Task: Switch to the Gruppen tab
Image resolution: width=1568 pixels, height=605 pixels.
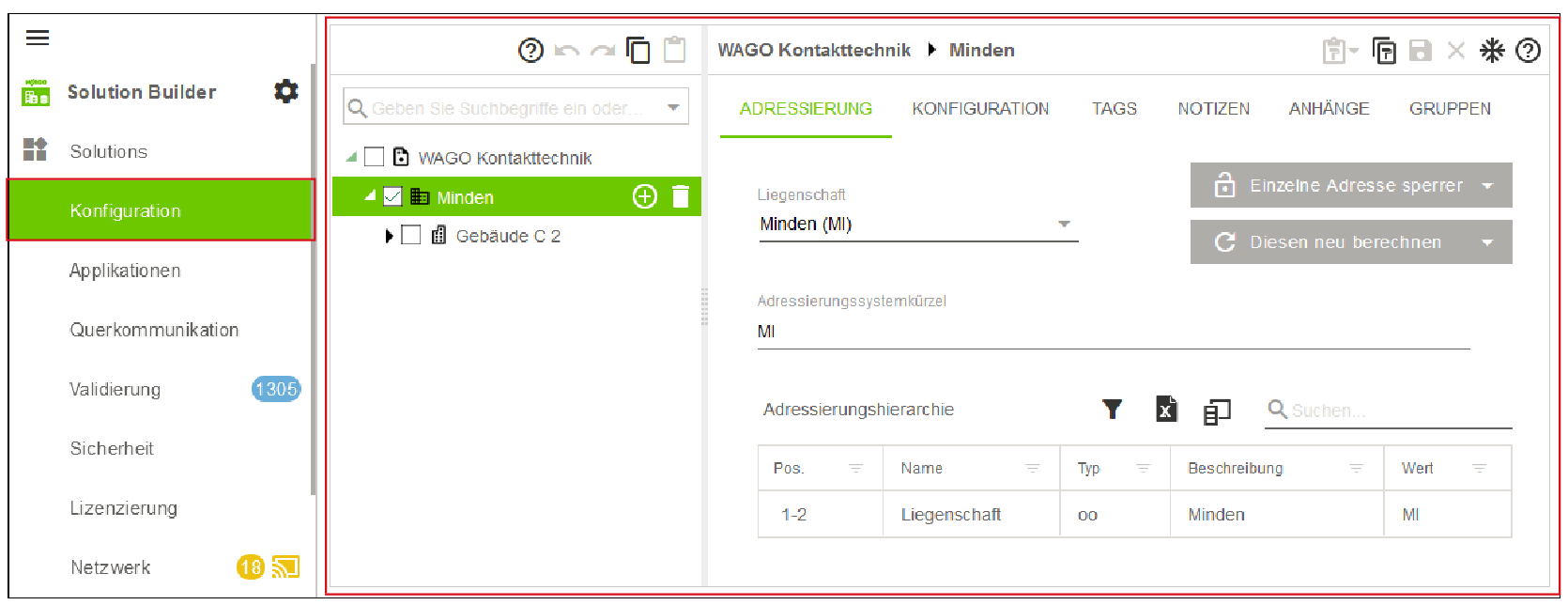Action: point(1450,109)
